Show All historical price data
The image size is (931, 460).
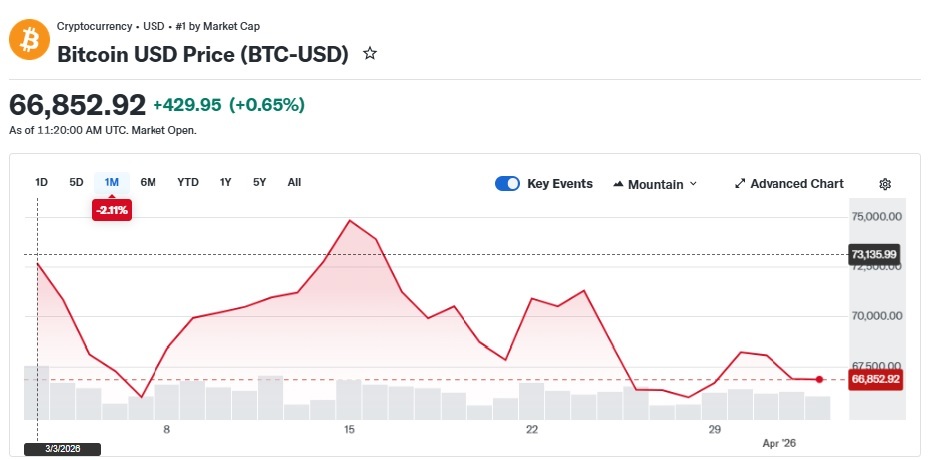pos(294,183)
